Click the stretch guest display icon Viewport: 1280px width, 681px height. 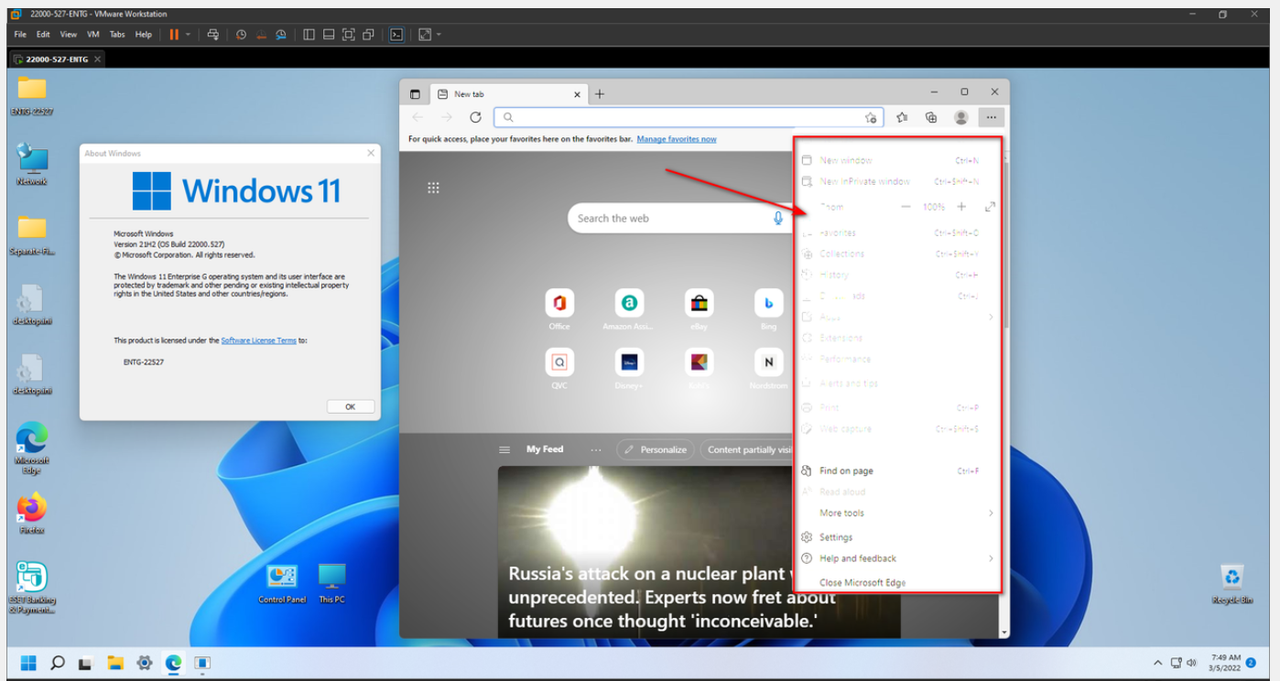point(424,34)
